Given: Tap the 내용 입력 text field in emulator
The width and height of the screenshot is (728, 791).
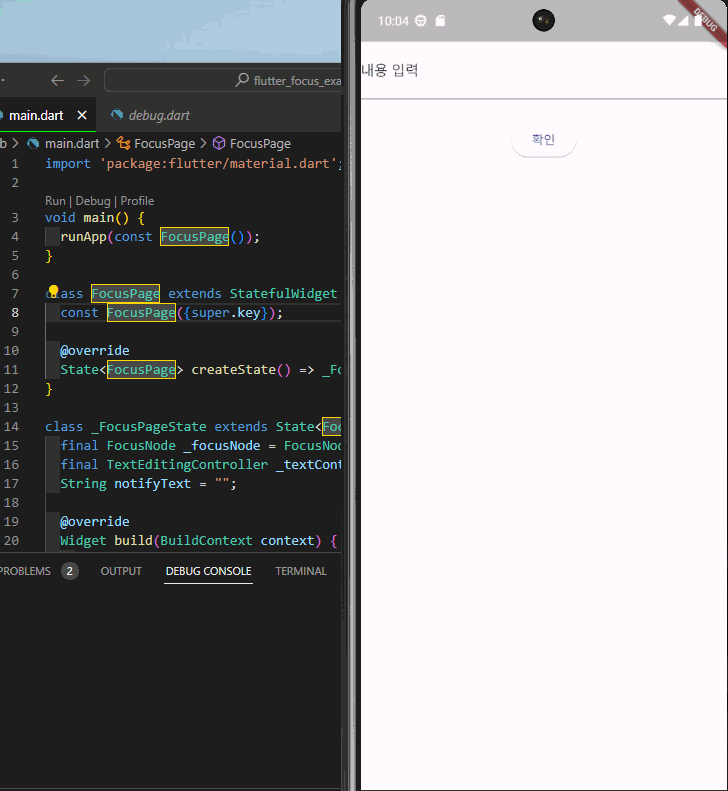Looking at the screenshot, I should pyautogui.click(x=544, y=71).
